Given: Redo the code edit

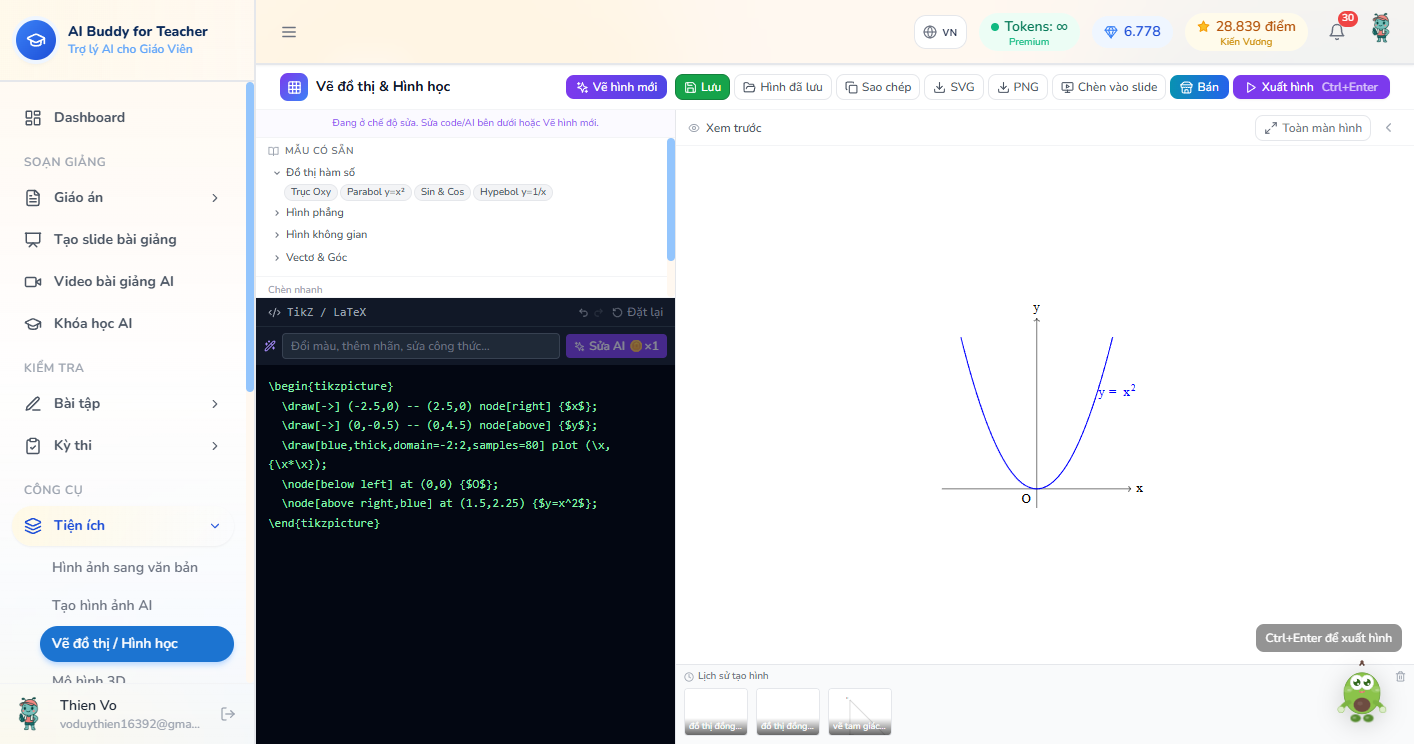Looking at the screenshot, I should [598, 313].
